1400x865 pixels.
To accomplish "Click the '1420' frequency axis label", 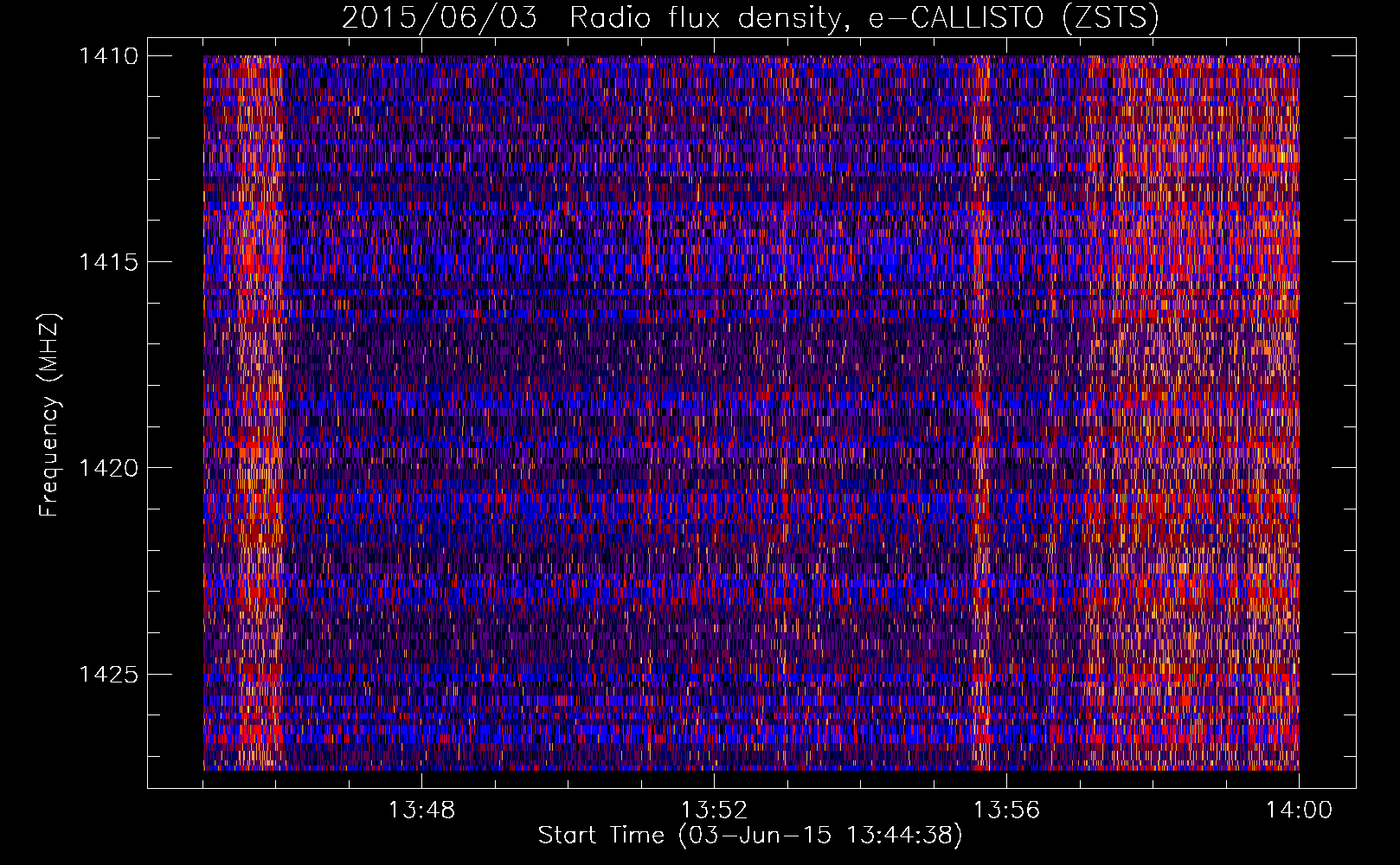I will [108, 468].
